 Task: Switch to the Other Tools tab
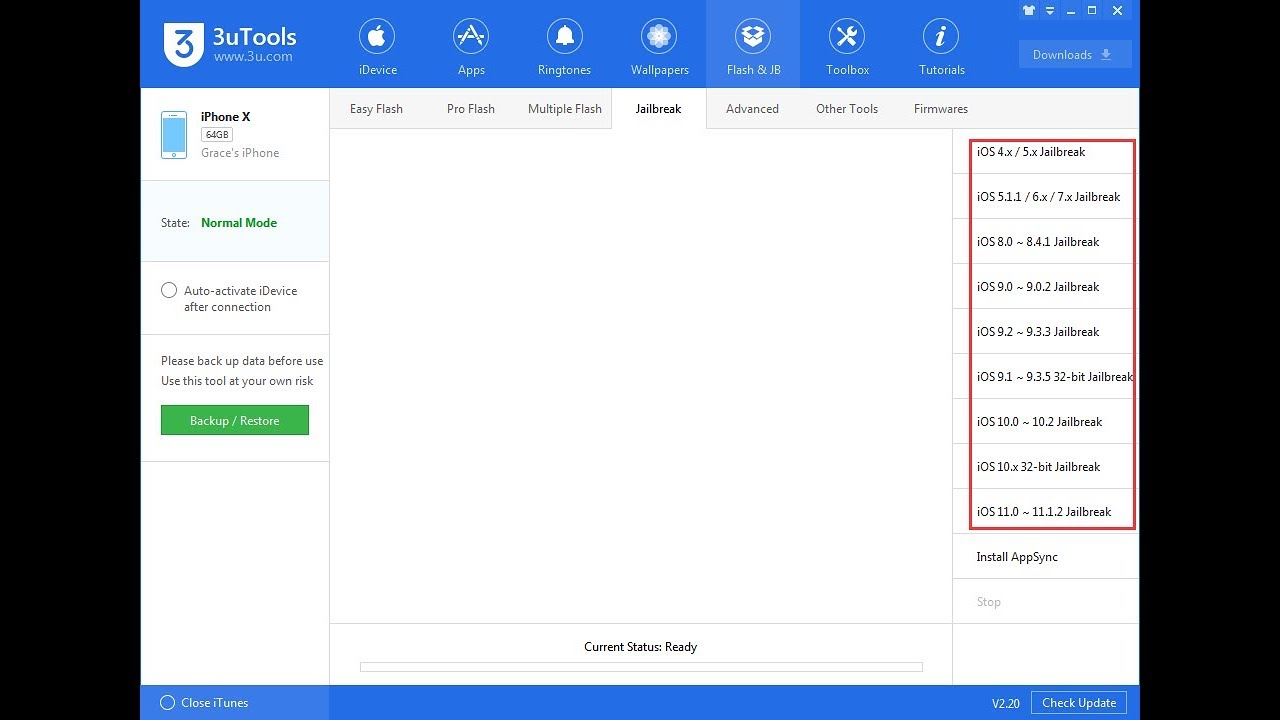point(847,109)
